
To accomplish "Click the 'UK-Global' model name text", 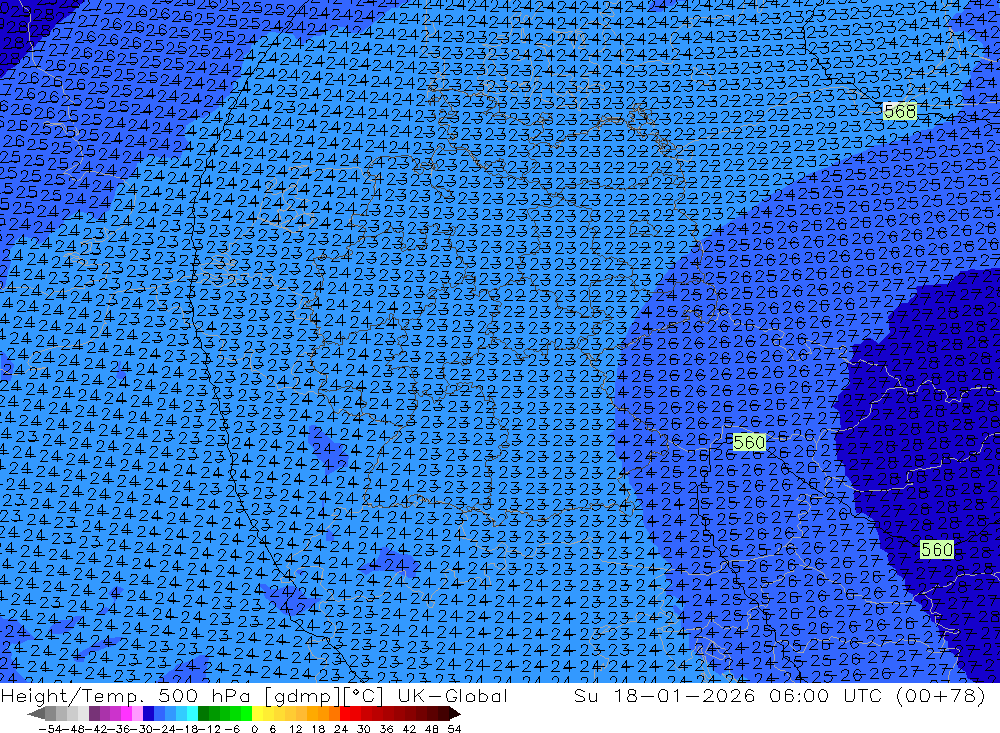I will click(452, 696).
